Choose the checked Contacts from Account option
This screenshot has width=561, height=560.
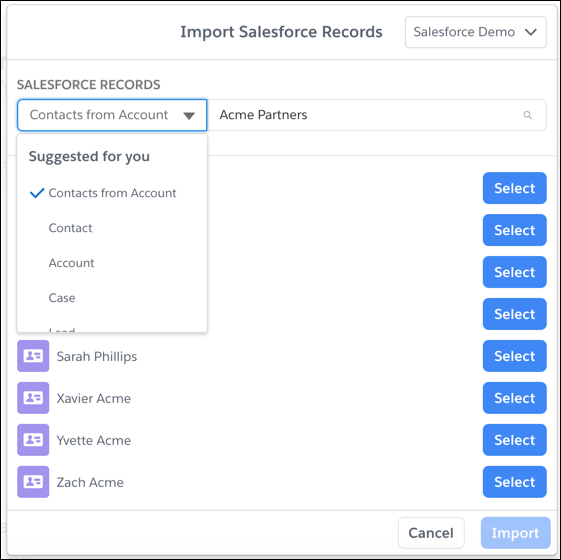click(112, 193)
